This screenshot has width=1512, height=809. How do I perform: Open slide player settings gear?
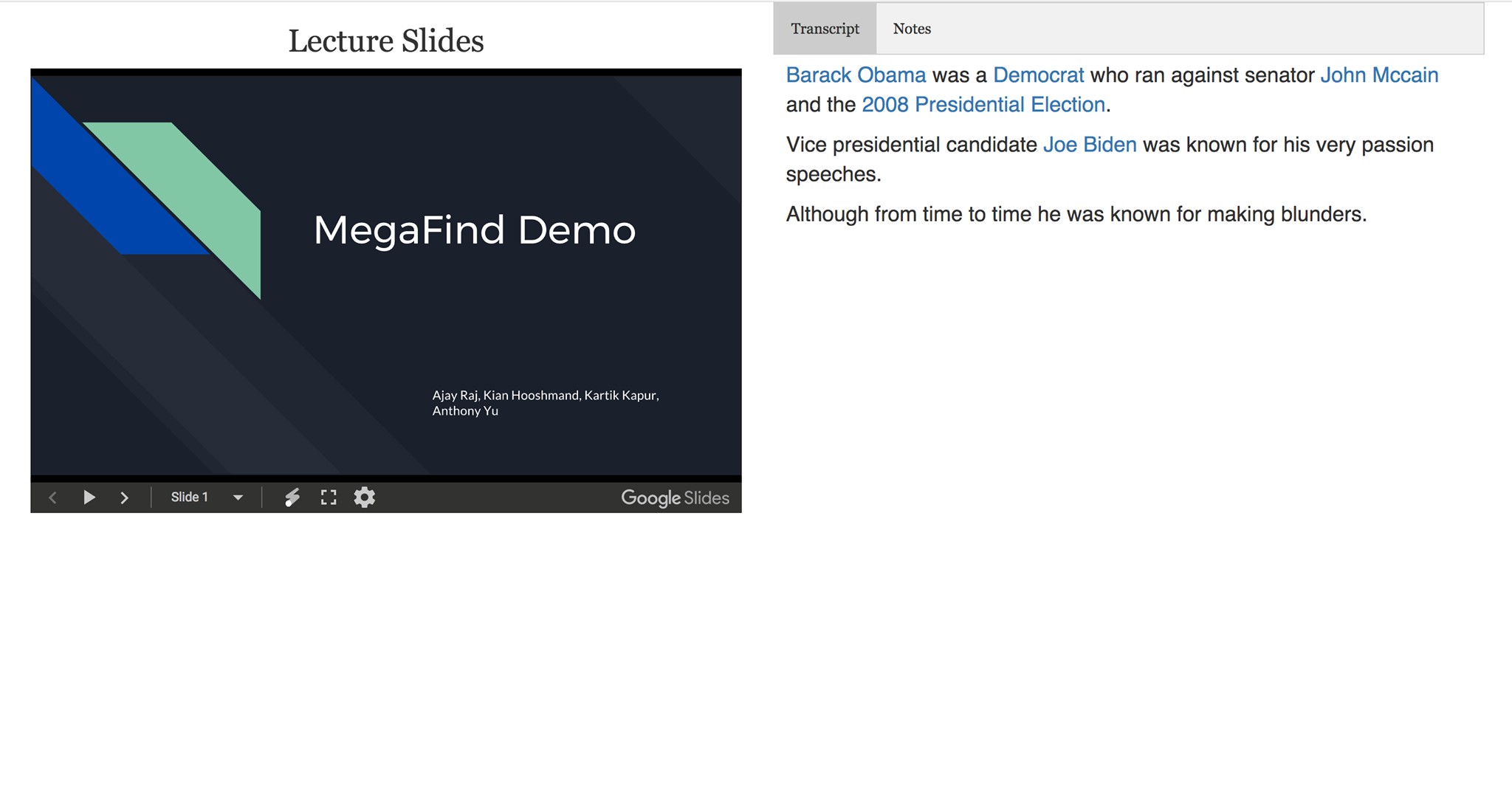coord(365,498)
